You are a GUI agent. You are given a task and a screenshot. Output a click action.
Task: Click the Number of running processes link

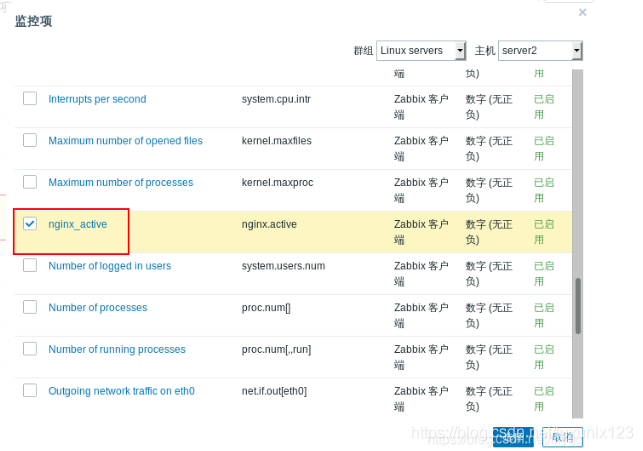tap(117, 349)
